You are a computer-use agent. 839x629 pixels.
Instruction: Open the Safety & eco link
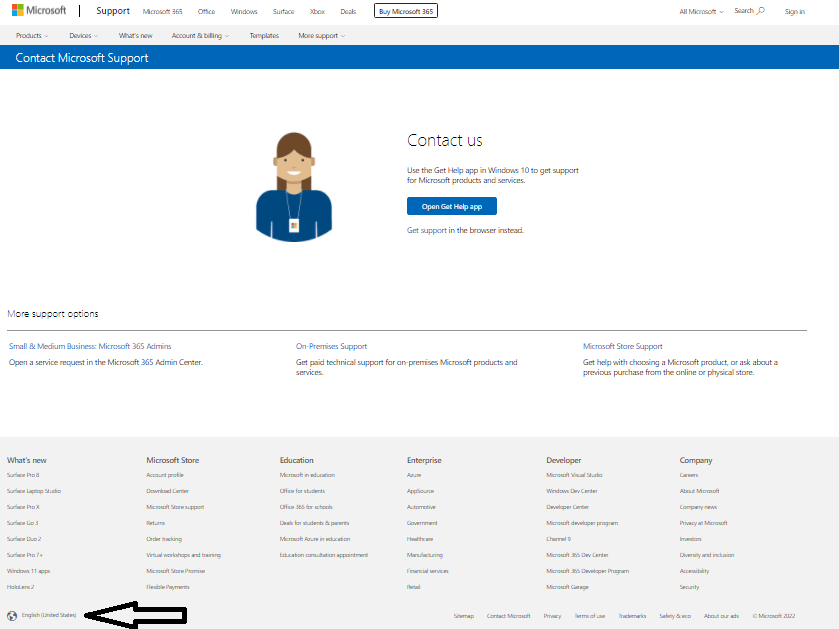[x=675, y=616]
